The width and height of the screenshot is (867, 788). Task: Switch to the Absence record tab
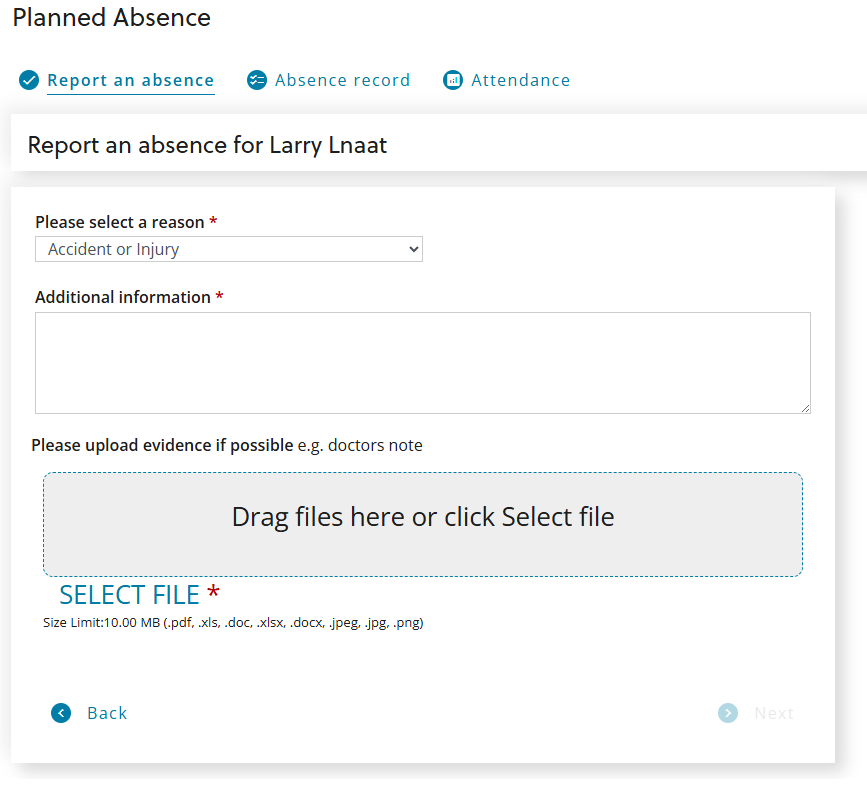pos(342,80)
